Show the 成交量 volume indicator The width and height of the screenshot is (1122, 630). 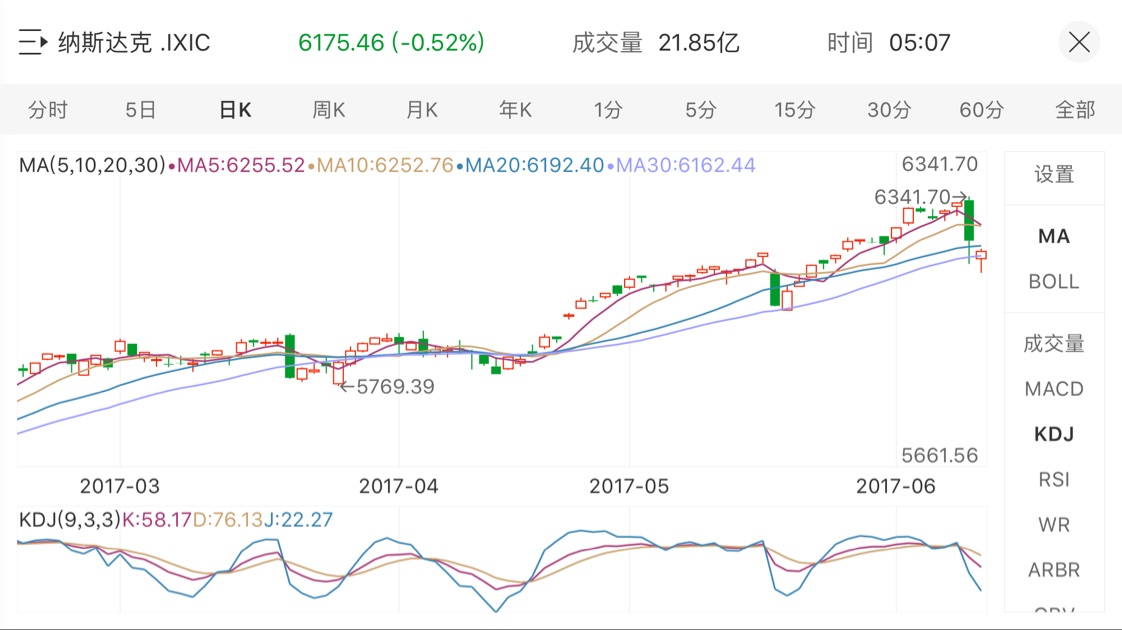1054,343
